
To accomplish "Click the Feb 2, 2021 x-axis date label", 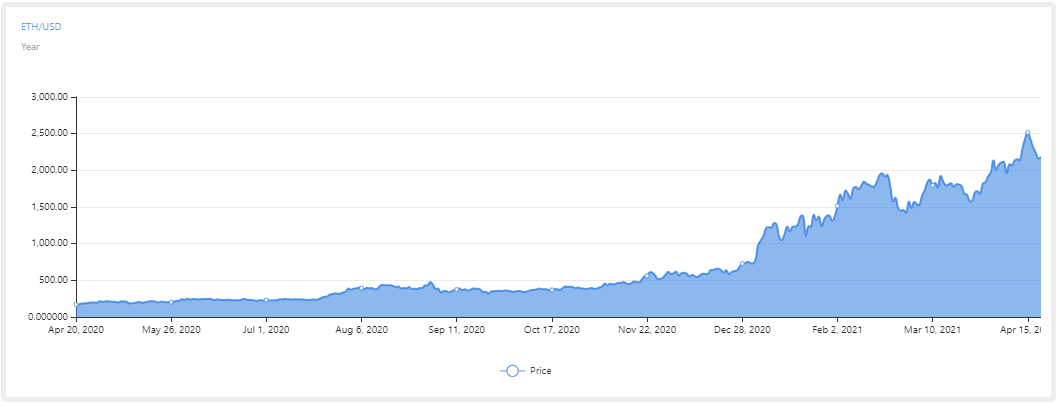I will point(837,329).
